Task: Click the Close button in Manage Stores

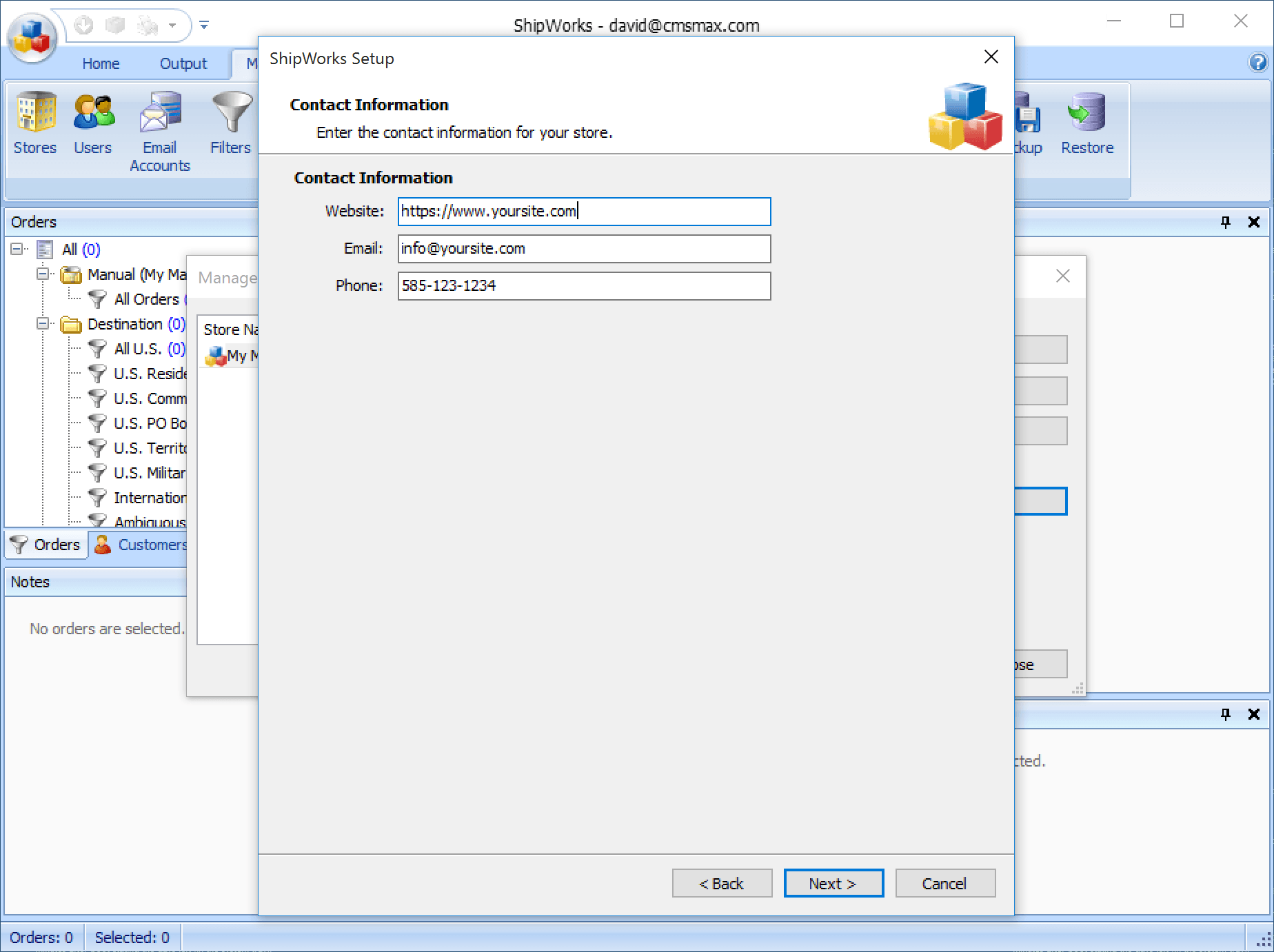Action: 1040,665
